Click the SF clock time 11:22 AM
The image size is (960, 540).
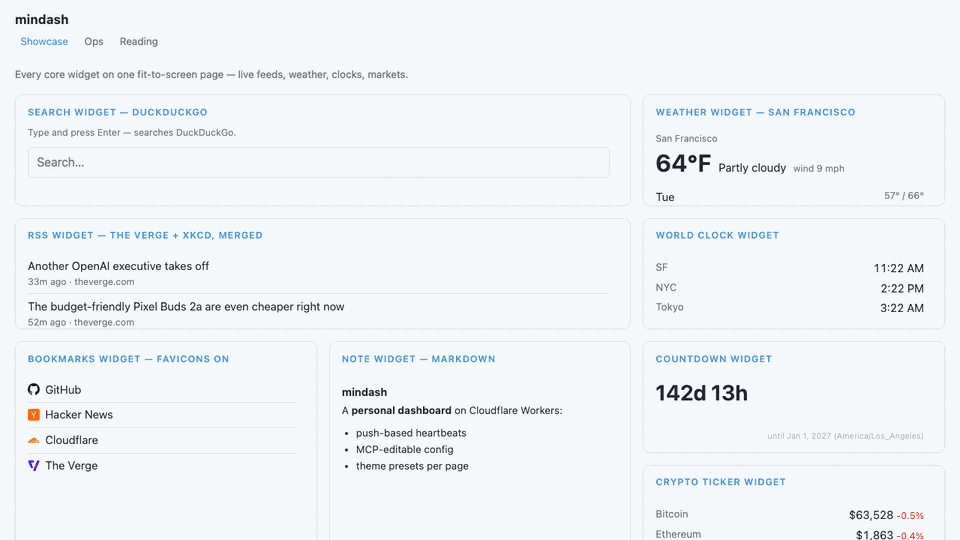tap(898, 268)
